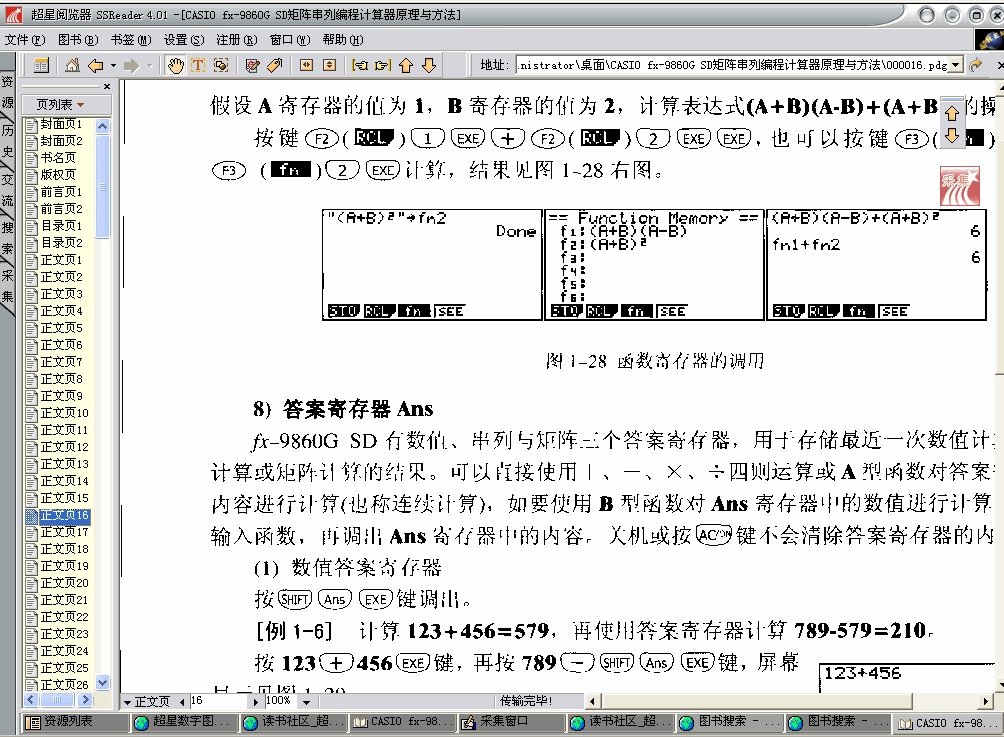1004x737 pixels.
Task: Select 前言页1 in the page list
Action: click(61, 191)
